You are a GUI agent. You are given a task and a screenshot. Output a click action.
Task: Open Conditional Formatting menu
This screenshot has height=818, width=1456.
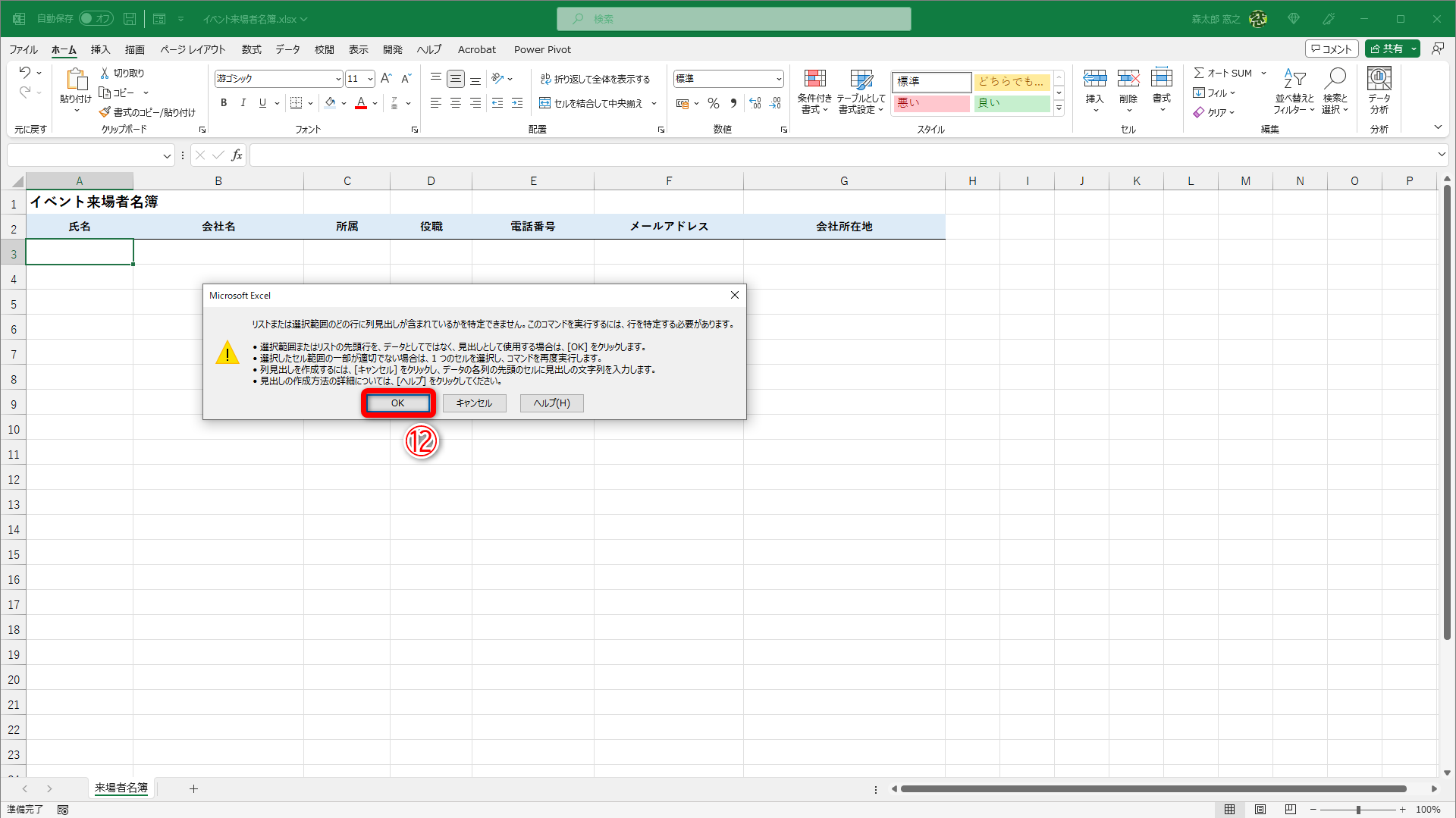coord(814,92)
